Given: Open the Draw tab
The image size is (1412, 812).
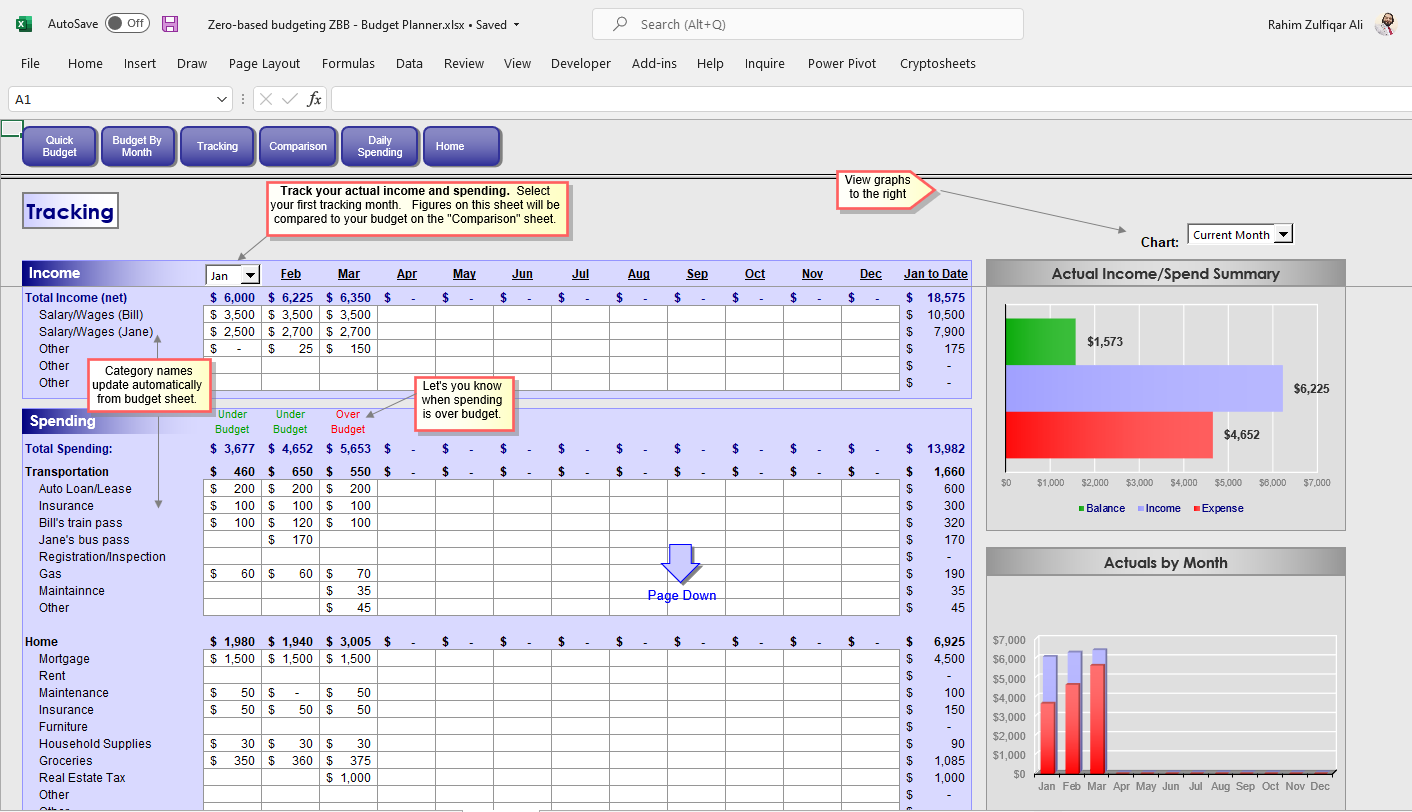Looking at the screenshot, I should point(192,63).
